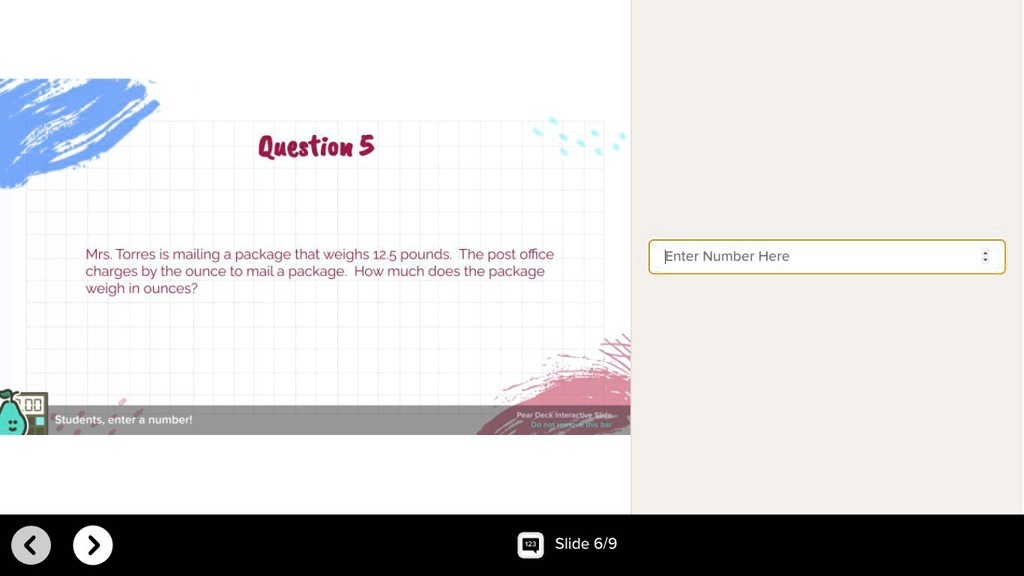This screenshot has width=1024, height=576.
Task: Click the Question 5 slide title
Action: pos(316,146)
